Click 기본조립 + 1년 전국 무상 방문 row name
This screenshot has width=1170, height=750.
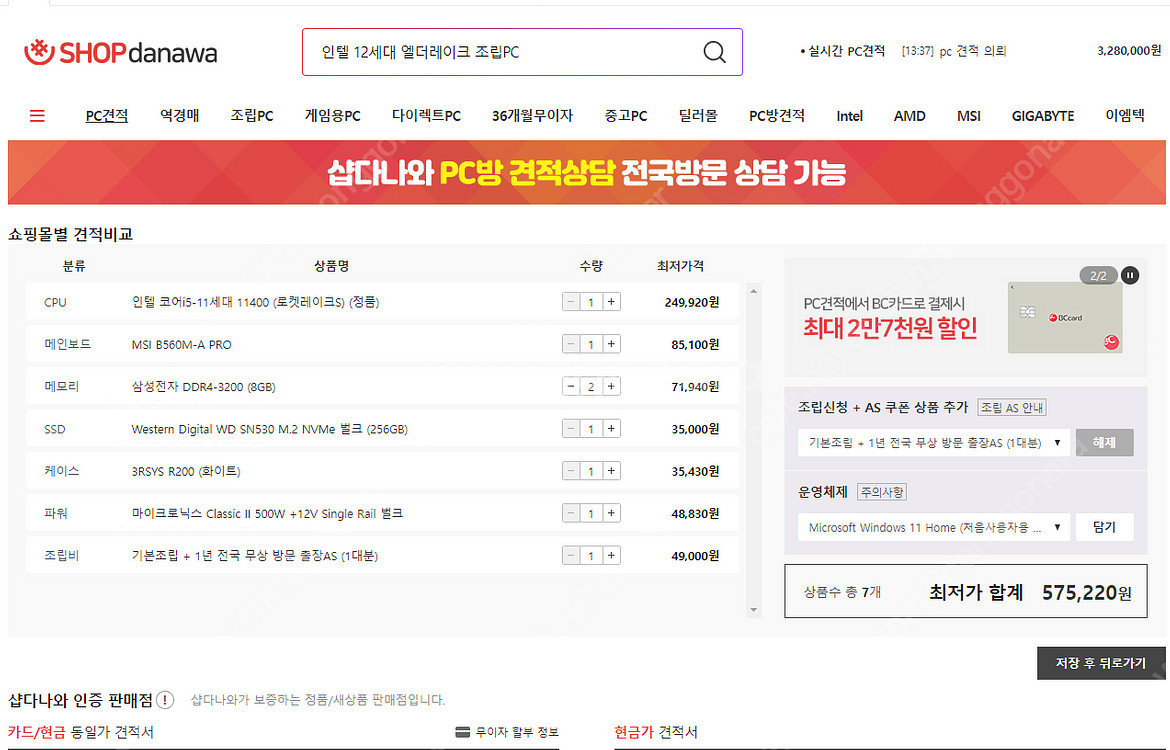click(x=254, y=556)
